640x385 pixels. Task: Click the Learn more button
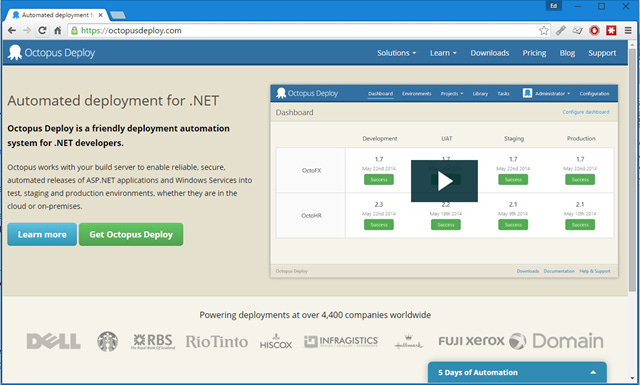point(42,234)
